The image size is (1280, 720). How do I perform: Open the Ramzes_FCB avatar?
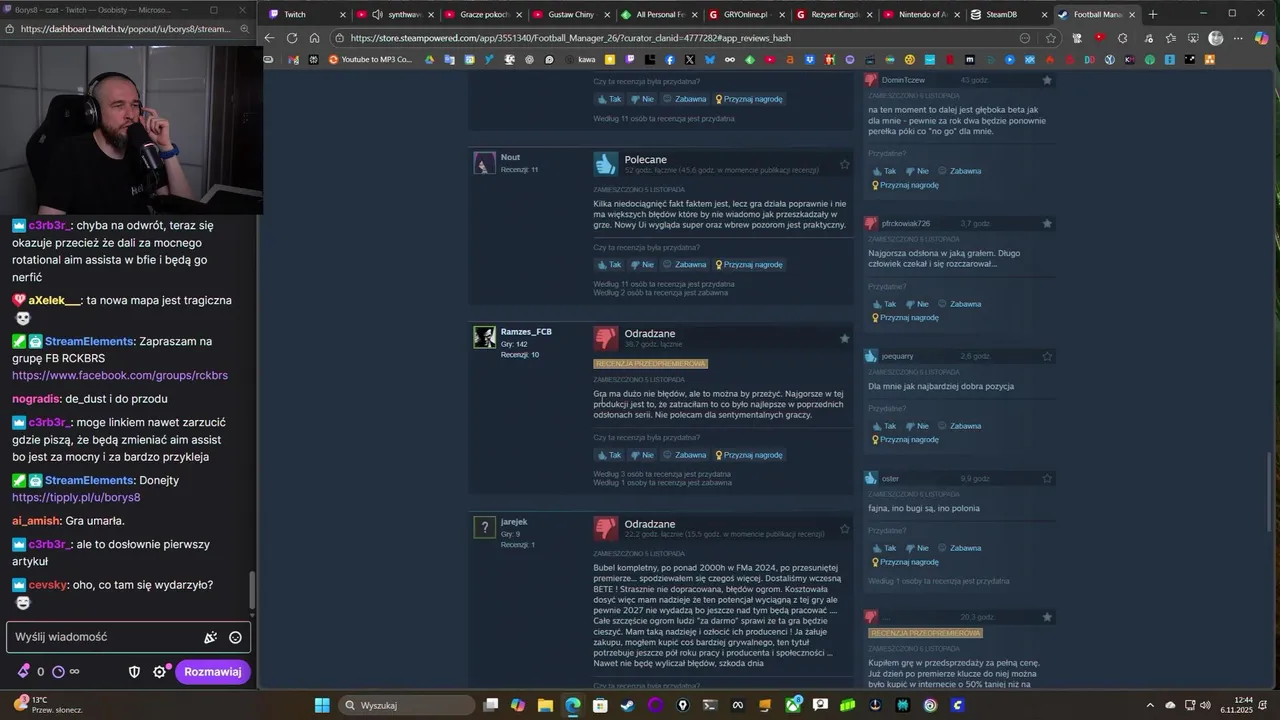coord(484,337)
